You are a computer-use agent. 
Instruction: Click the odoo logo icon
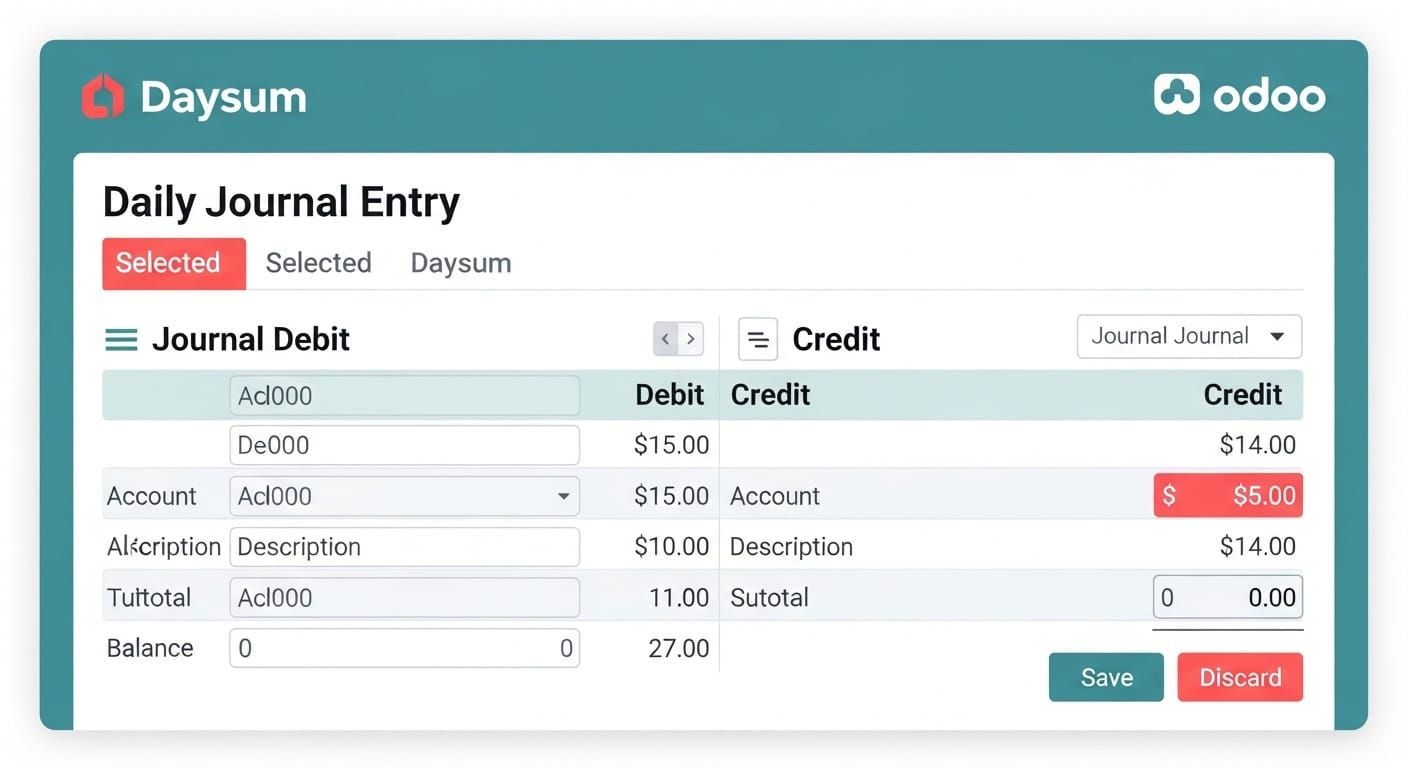[x=1176, y=95]
